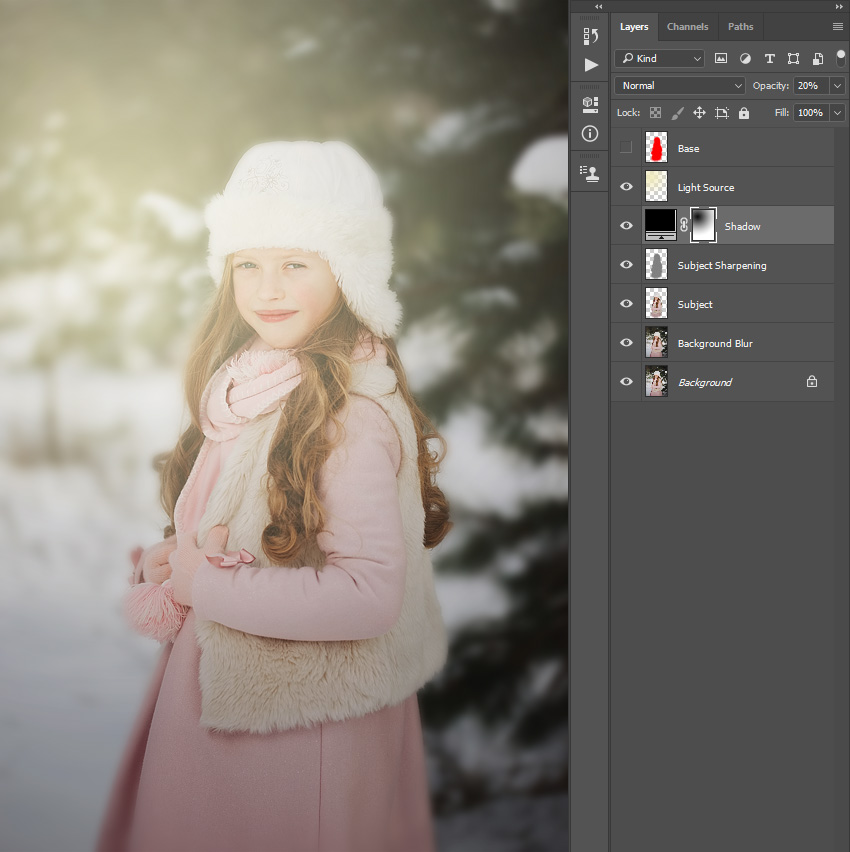This screenshot has height=852, width=850.
Task: Open the 3D panel icon
Action: click(x=590, y=105)
